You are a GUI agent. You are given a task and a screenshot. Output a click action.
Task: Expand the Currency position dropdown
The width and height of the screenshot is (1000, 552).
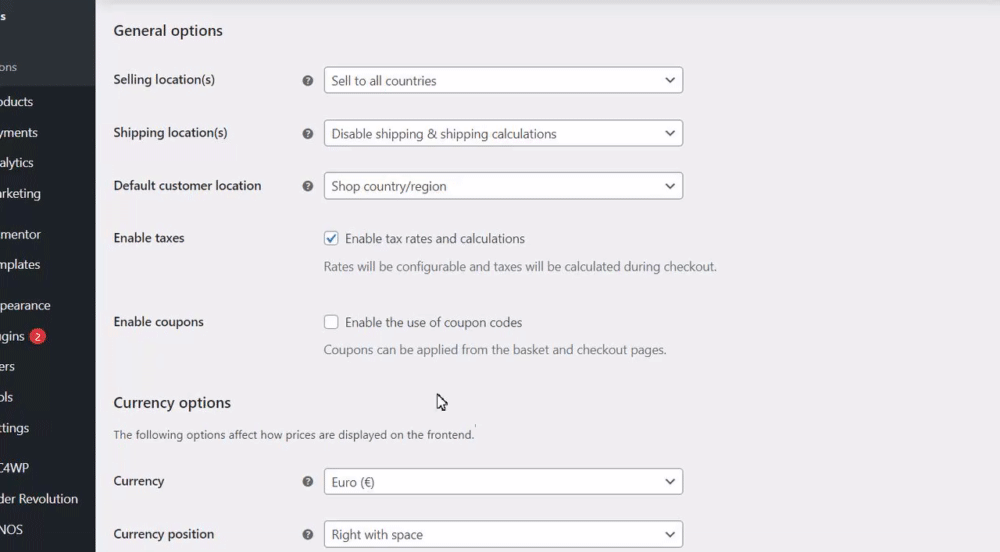[503, 534]
